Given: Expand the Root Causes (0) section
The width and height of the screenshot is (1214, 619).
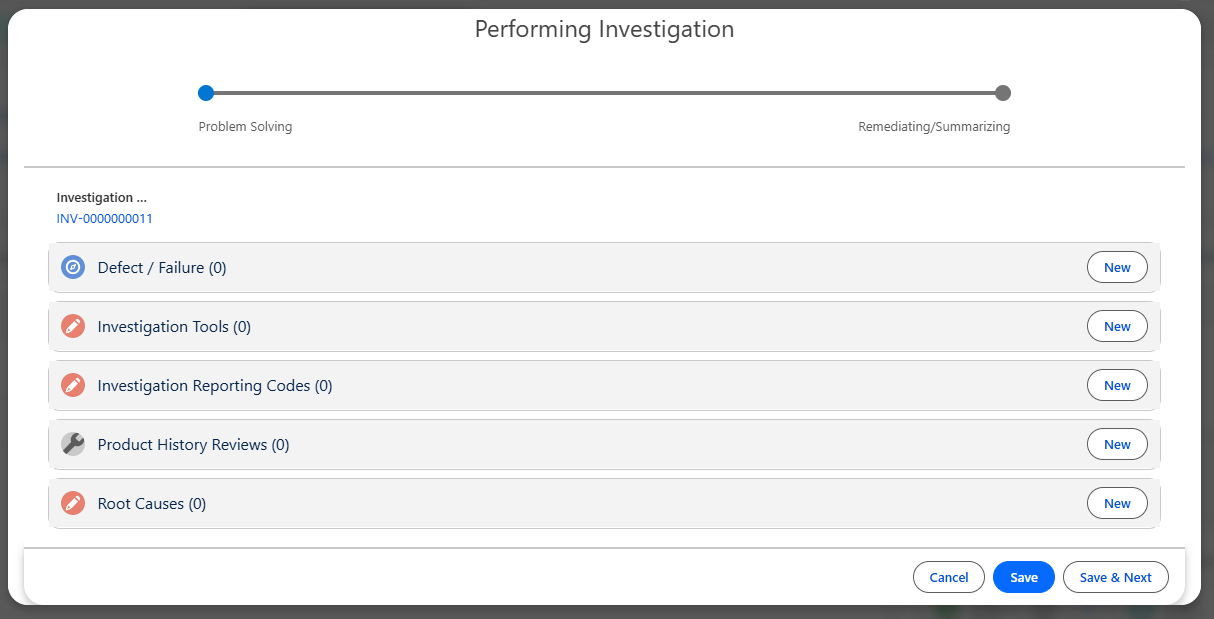Looking at the screenshot, I should click(152, 504).
